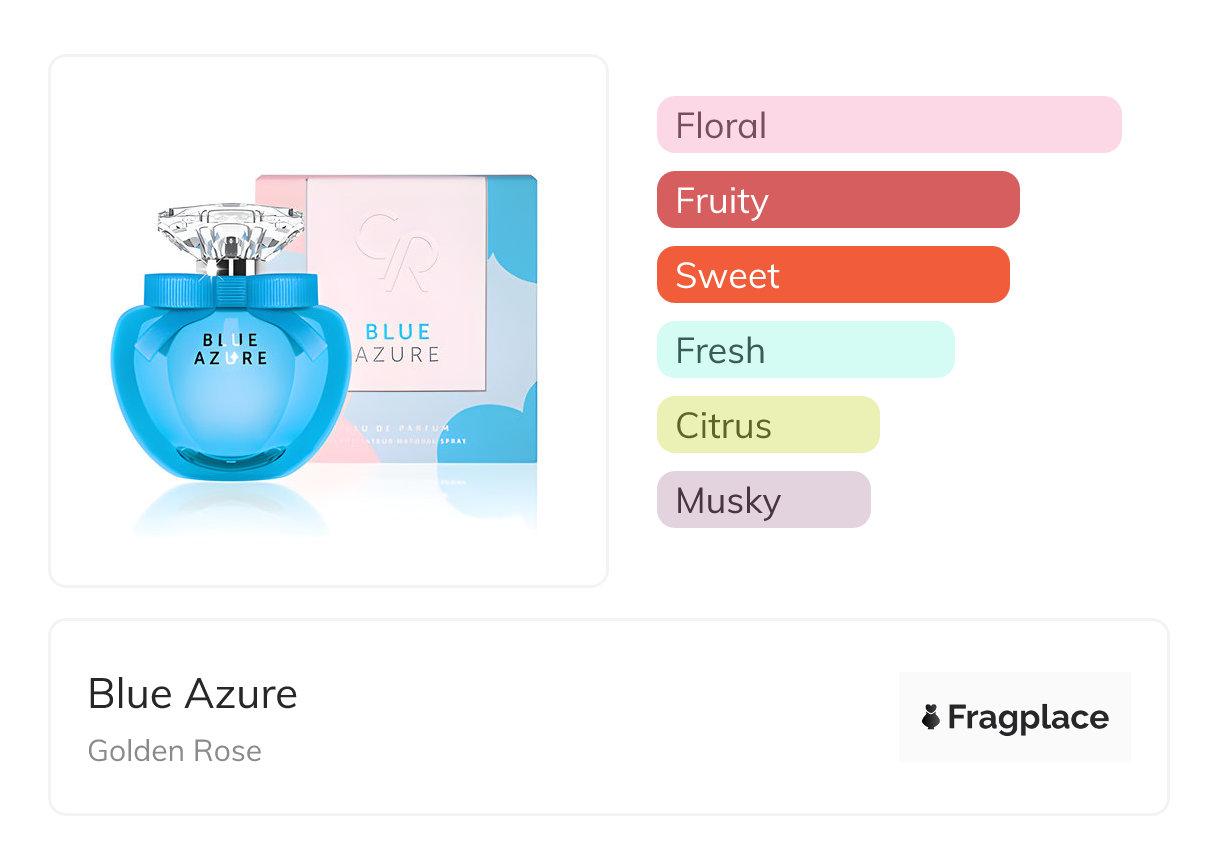Open the Blue Azure product title

point(192,694)
